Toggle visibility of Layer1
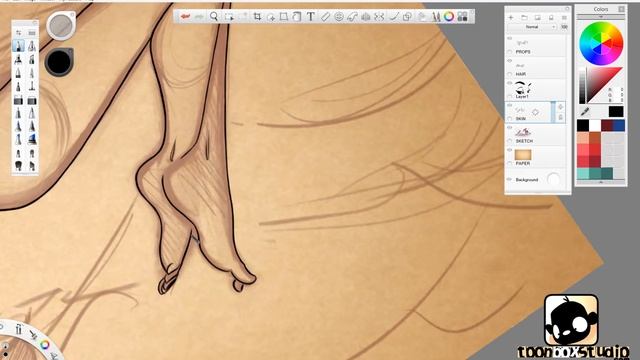The width and height of the screenshot is (640, 360). pyautogui.click(x=509, y=83)
